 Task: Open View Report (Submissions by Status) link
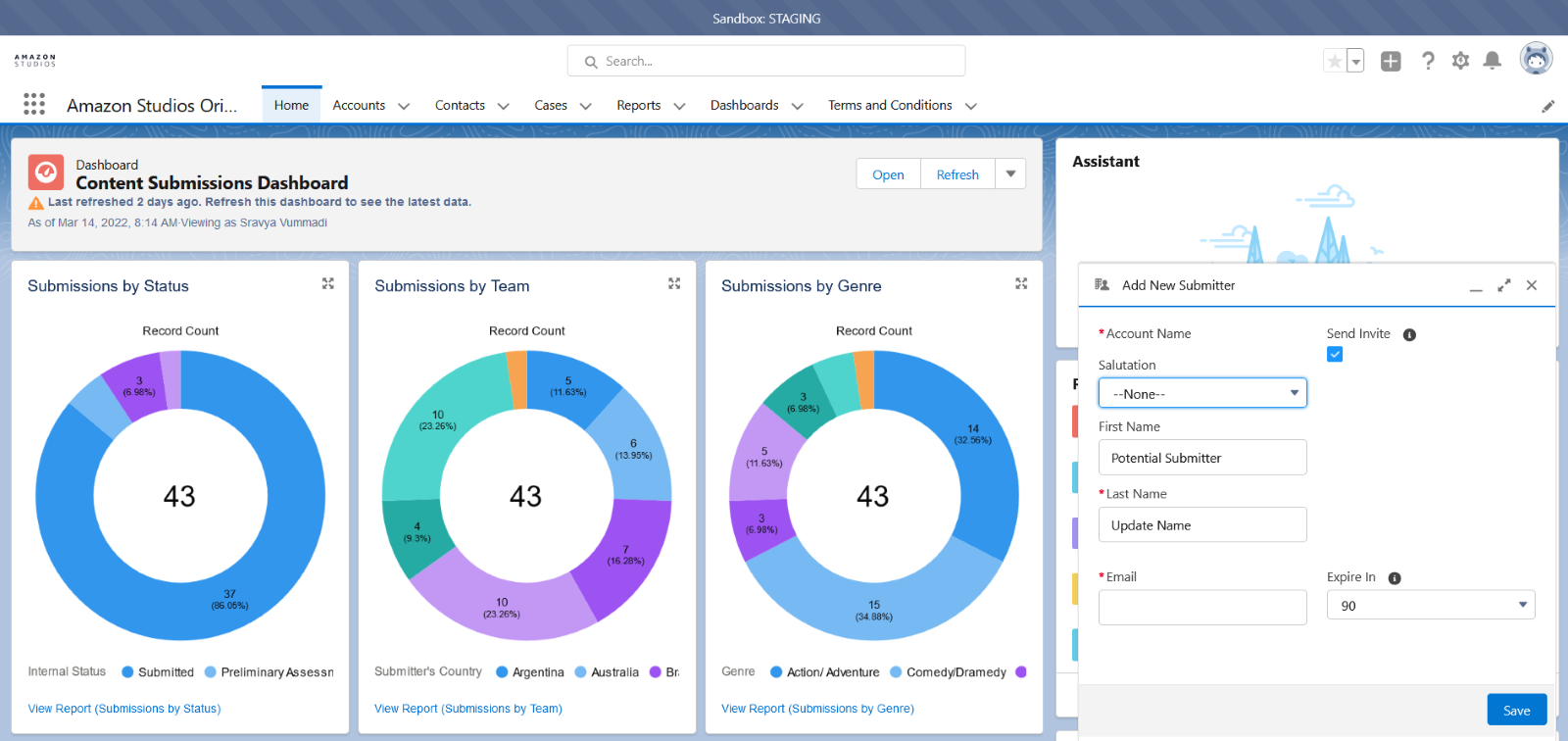124,709
